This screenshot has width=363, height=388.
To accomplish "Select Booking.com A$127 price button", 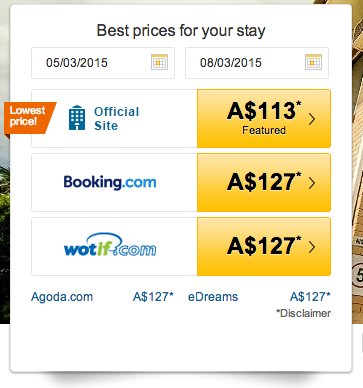I will point(264,182).
